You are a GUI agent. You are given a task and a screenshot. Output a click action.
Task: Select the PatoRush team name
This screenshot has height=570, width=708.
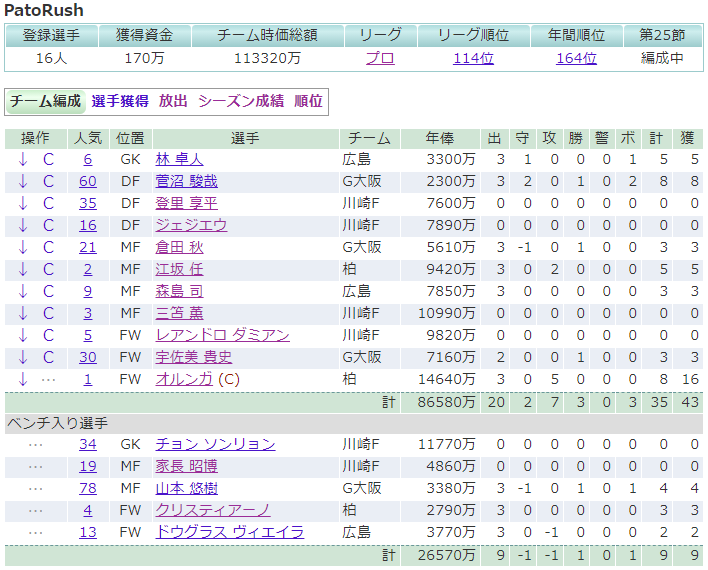(44, 10)
